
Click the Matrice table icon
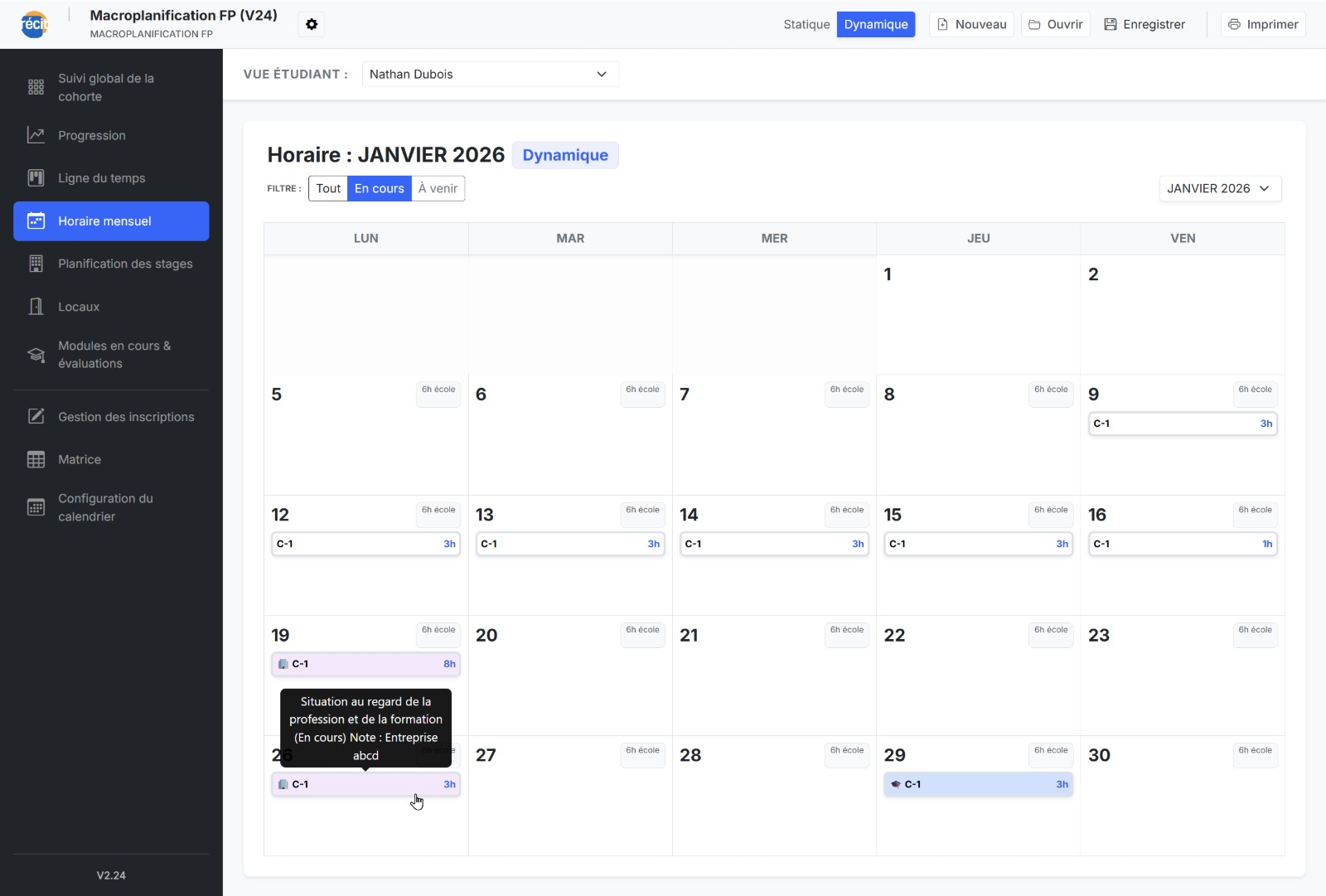(36, 459)
